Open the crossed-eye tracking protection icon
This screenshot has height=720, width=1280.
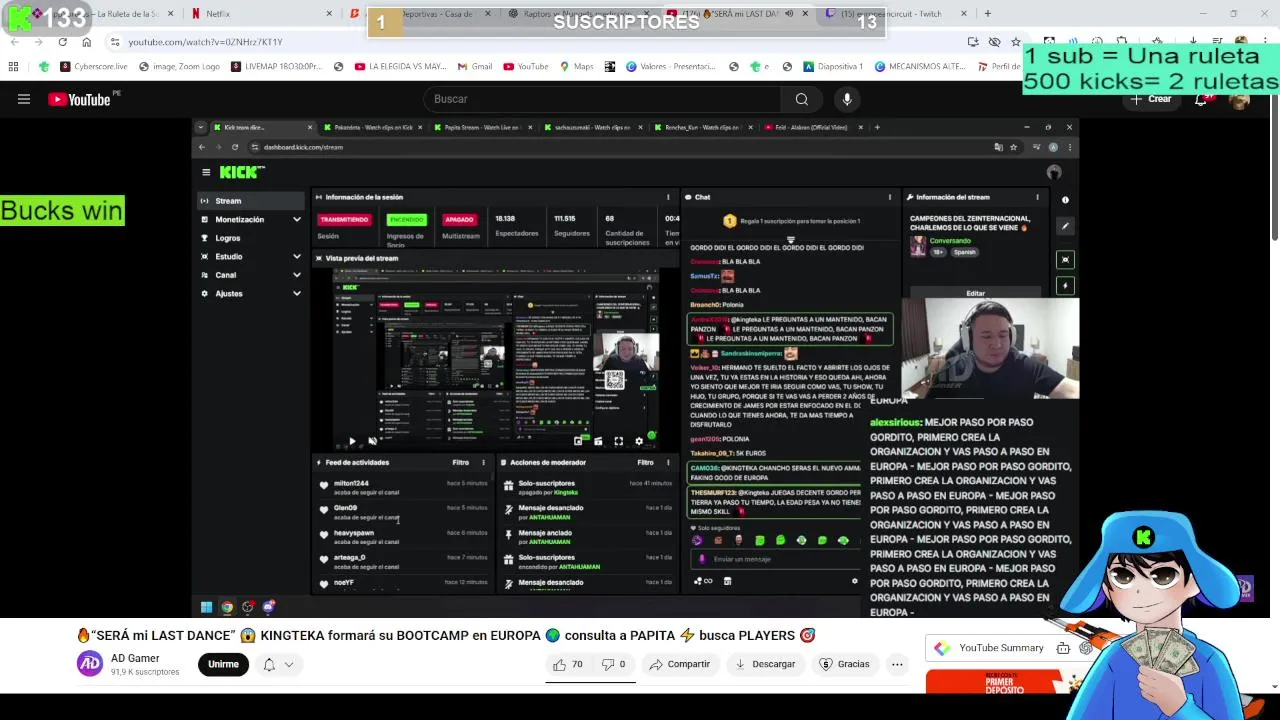994,42
